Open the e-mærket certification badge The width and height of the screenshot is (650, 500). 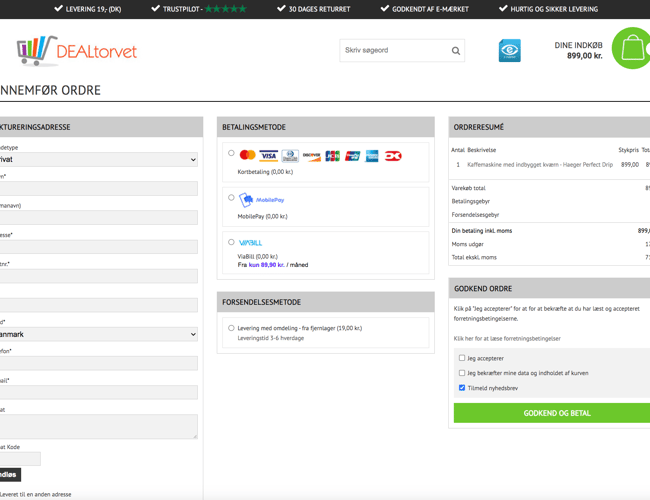pos(510,50)
